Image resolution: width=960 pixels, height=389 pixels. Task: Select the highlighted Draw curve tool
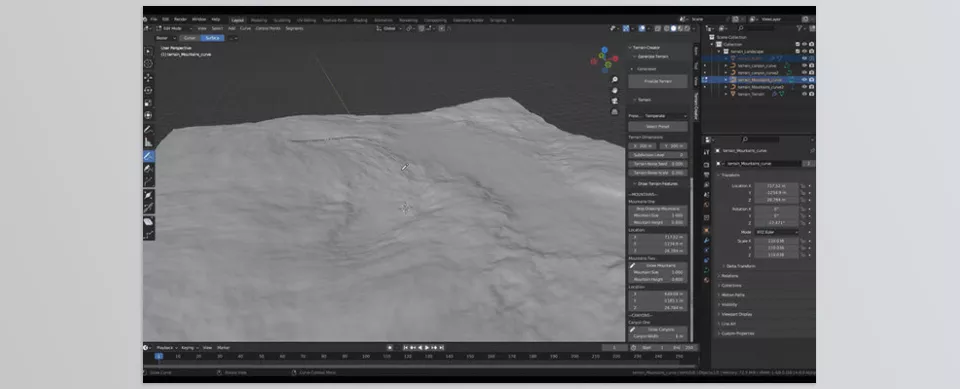coord(148,156)
